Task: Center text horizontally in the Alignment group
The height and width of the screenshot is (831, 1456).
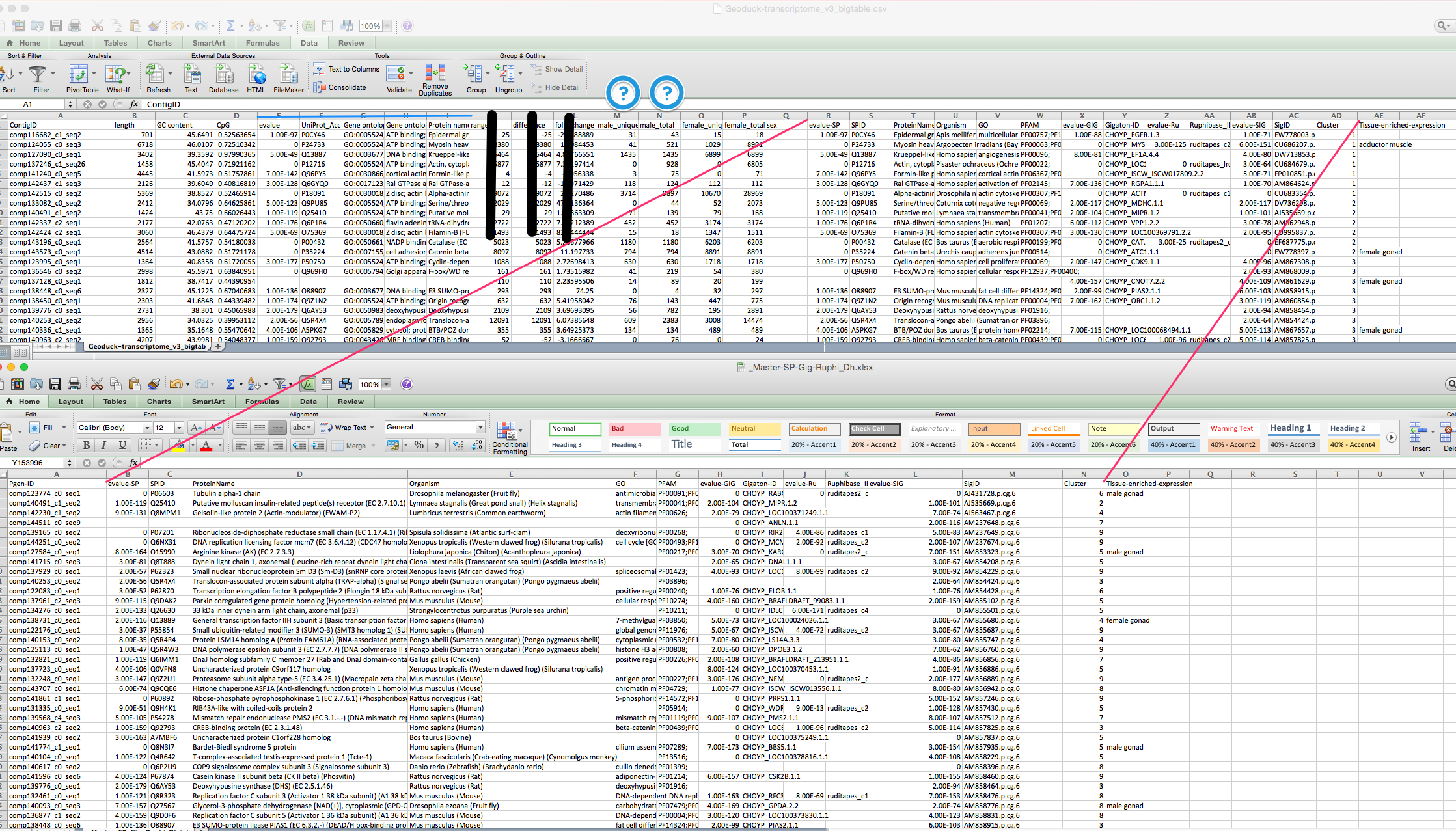Action: point(260,445)
